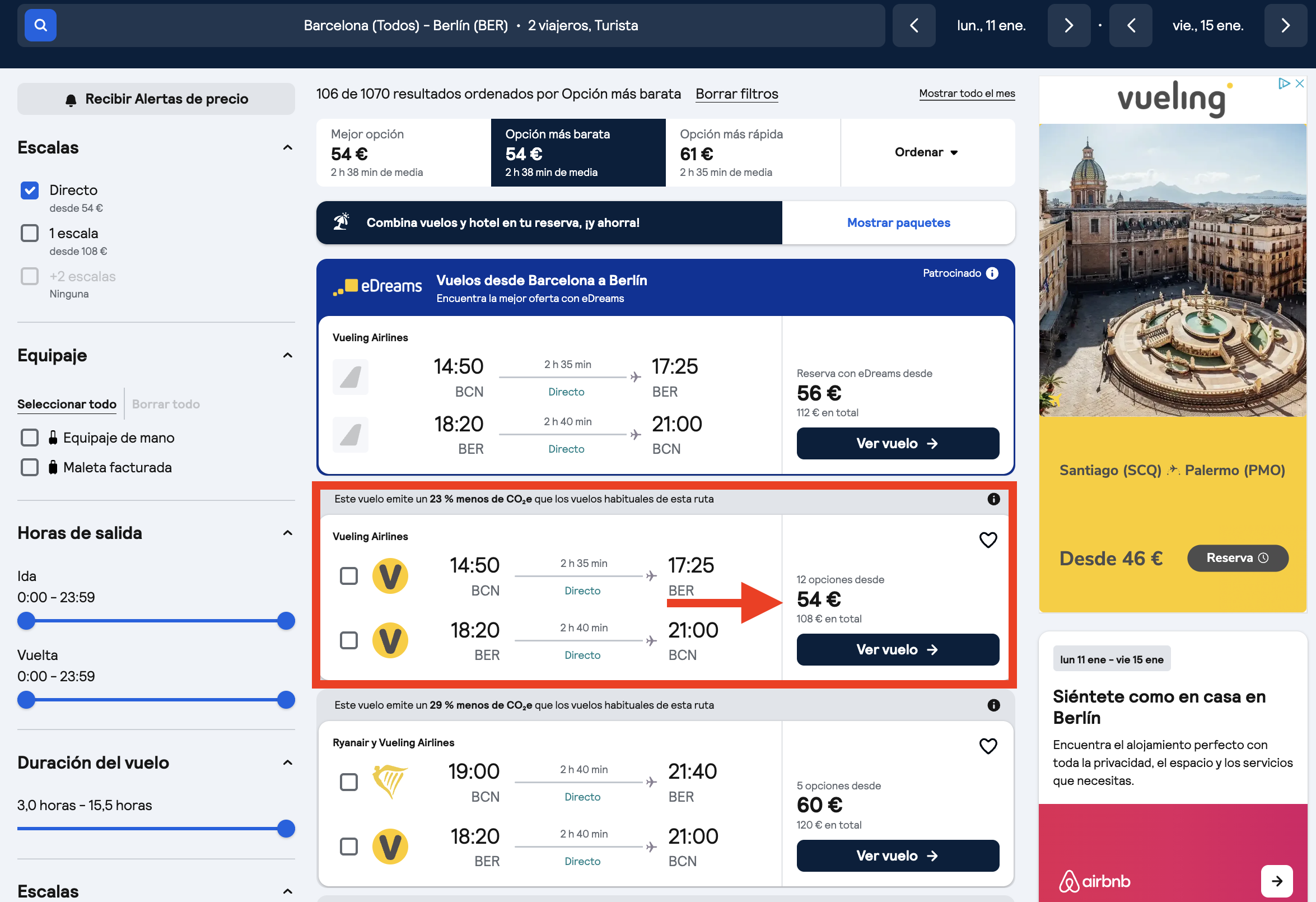The height and width of the screenshot is (902, 1316).
Task: Click the Ryanair harp logo on 19:00 flight
Action: [390, 782]
